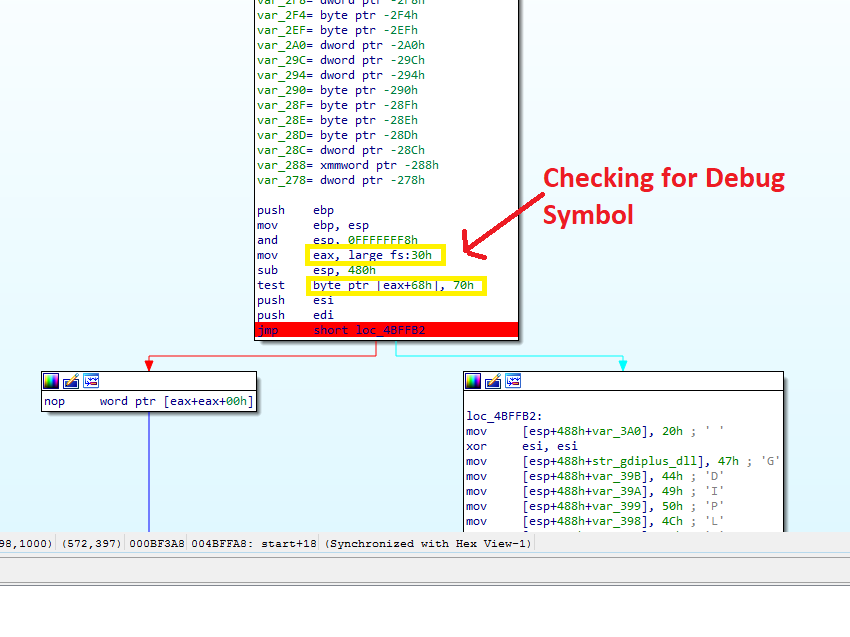The height and width of the screenshot is (637, 850).
Task: Click the var_399 mov 50h 'P' line
Action: (x=595, y=506)
